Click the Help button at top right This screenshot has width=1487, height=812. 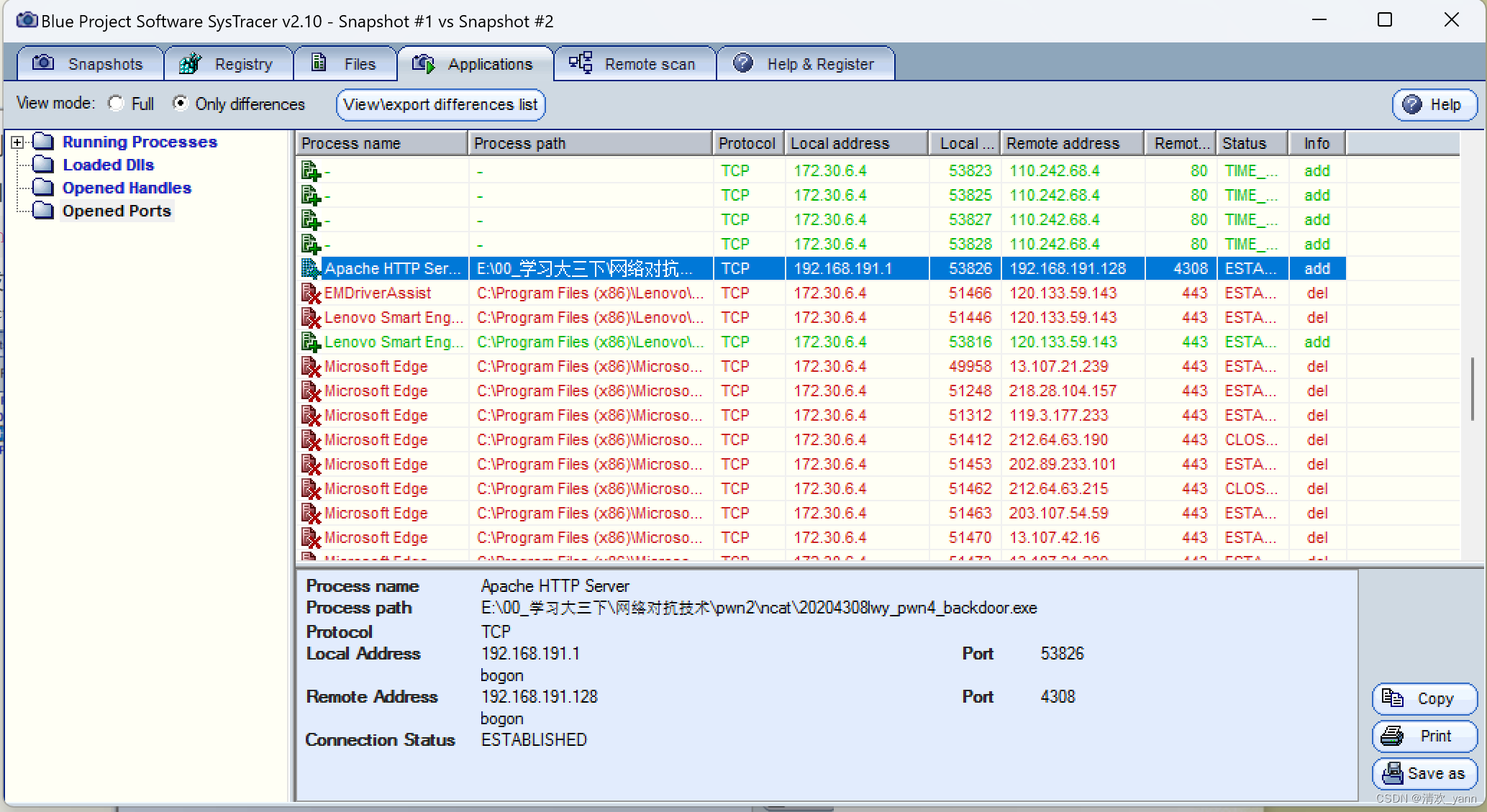click(1434, 105)
